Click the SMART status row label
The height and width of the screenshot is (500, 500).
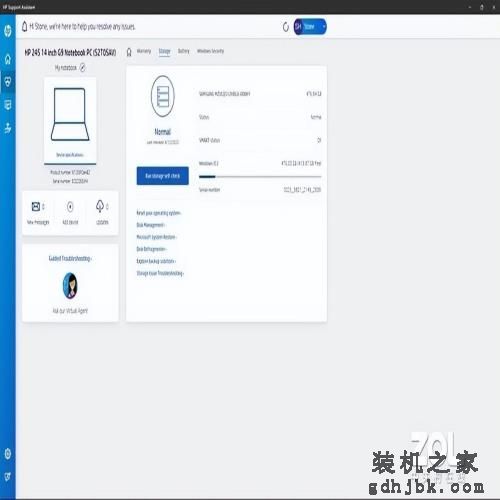pyautogui.click(x=209, y=140)
